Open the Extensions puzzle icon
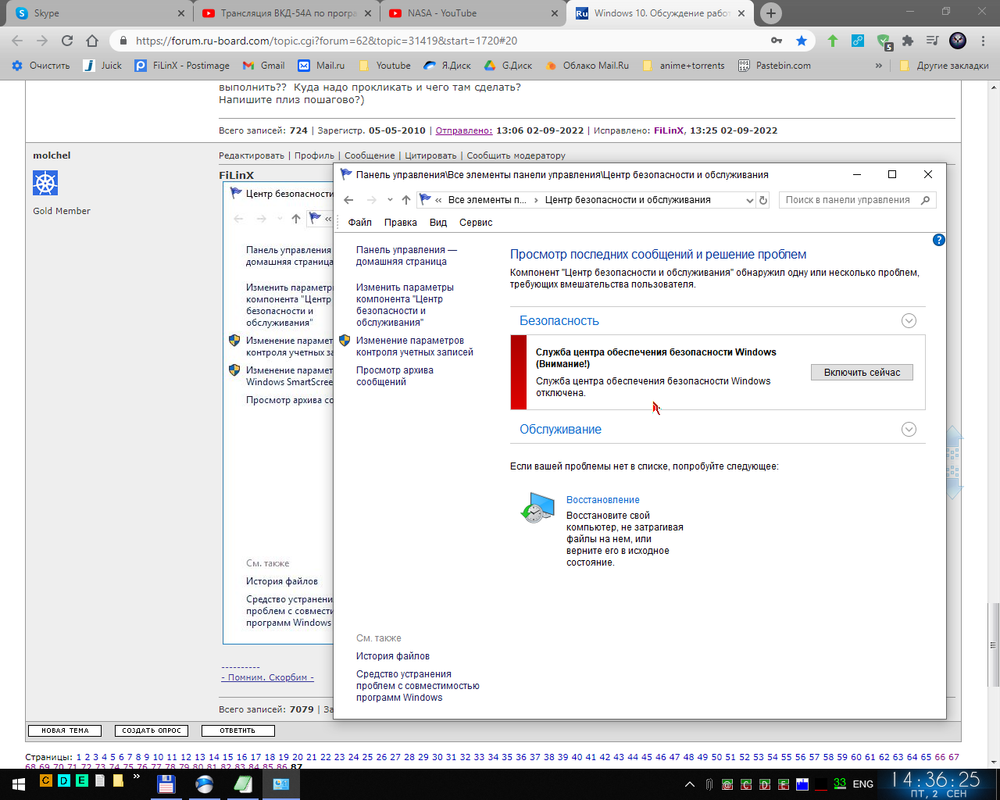Screen dimensions: 1000x800 tap(908, 41)
